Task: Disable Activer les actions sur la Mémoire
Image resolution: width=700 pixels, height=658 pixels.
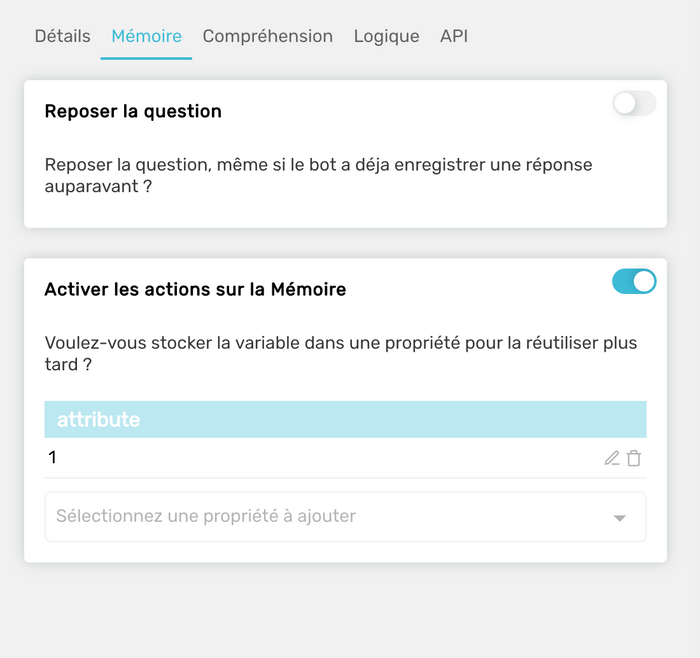Action: click(x=634, y=282)
